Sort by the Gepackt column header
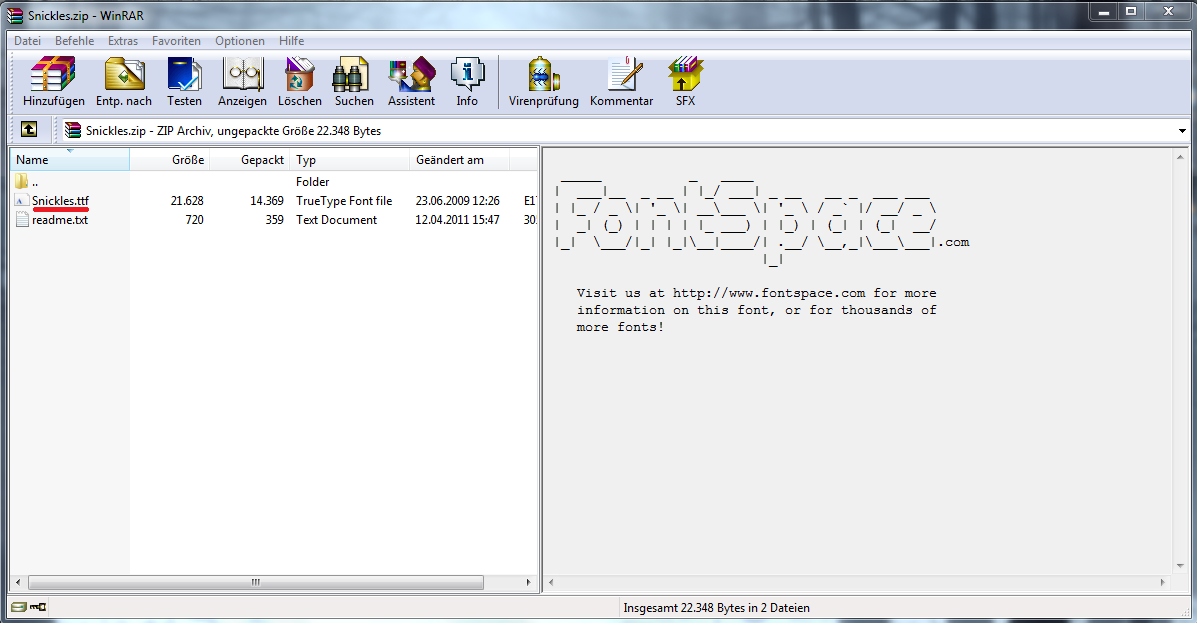1197x623 pixels. [x=250, y=160]
